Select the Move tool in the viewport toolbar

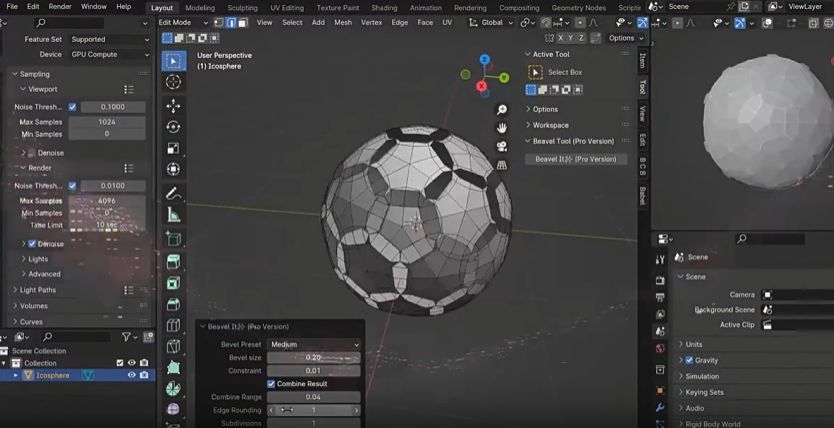[173, 105]
